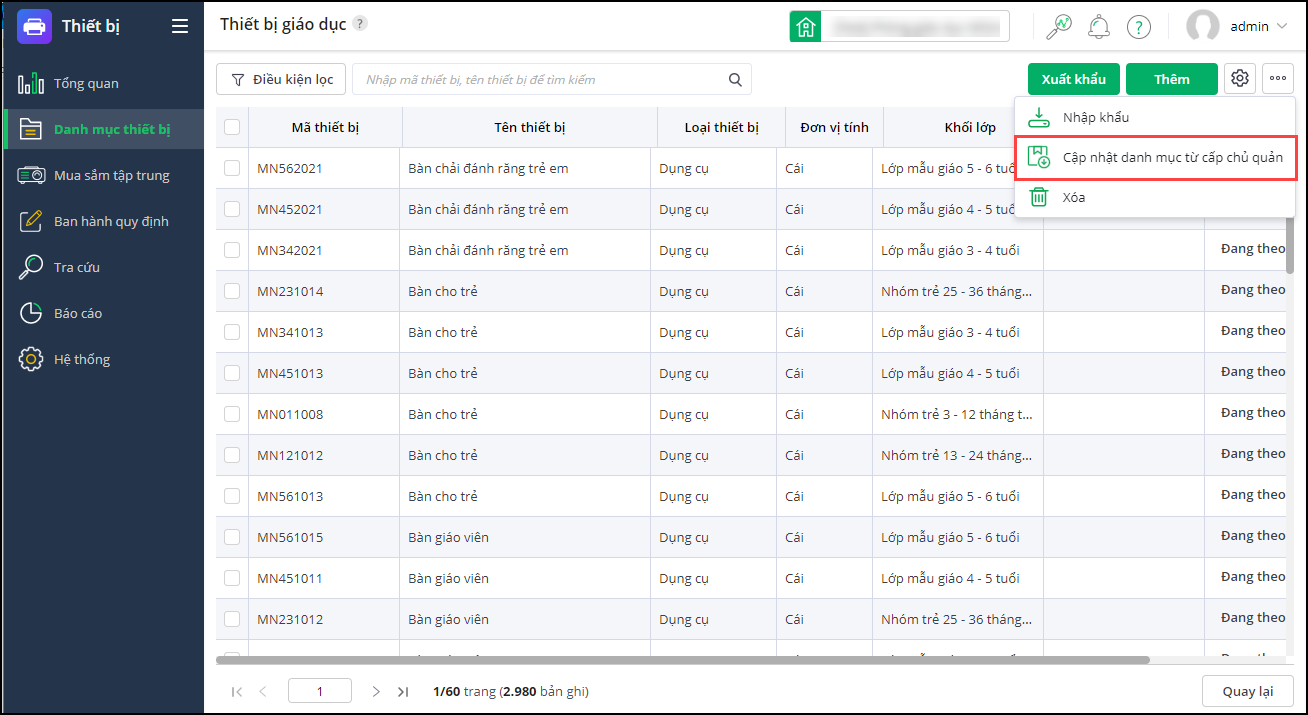Click the green home organization icon
Image resolution: width=1308 pixels, height=715 pixels.
tap(805, 27)
